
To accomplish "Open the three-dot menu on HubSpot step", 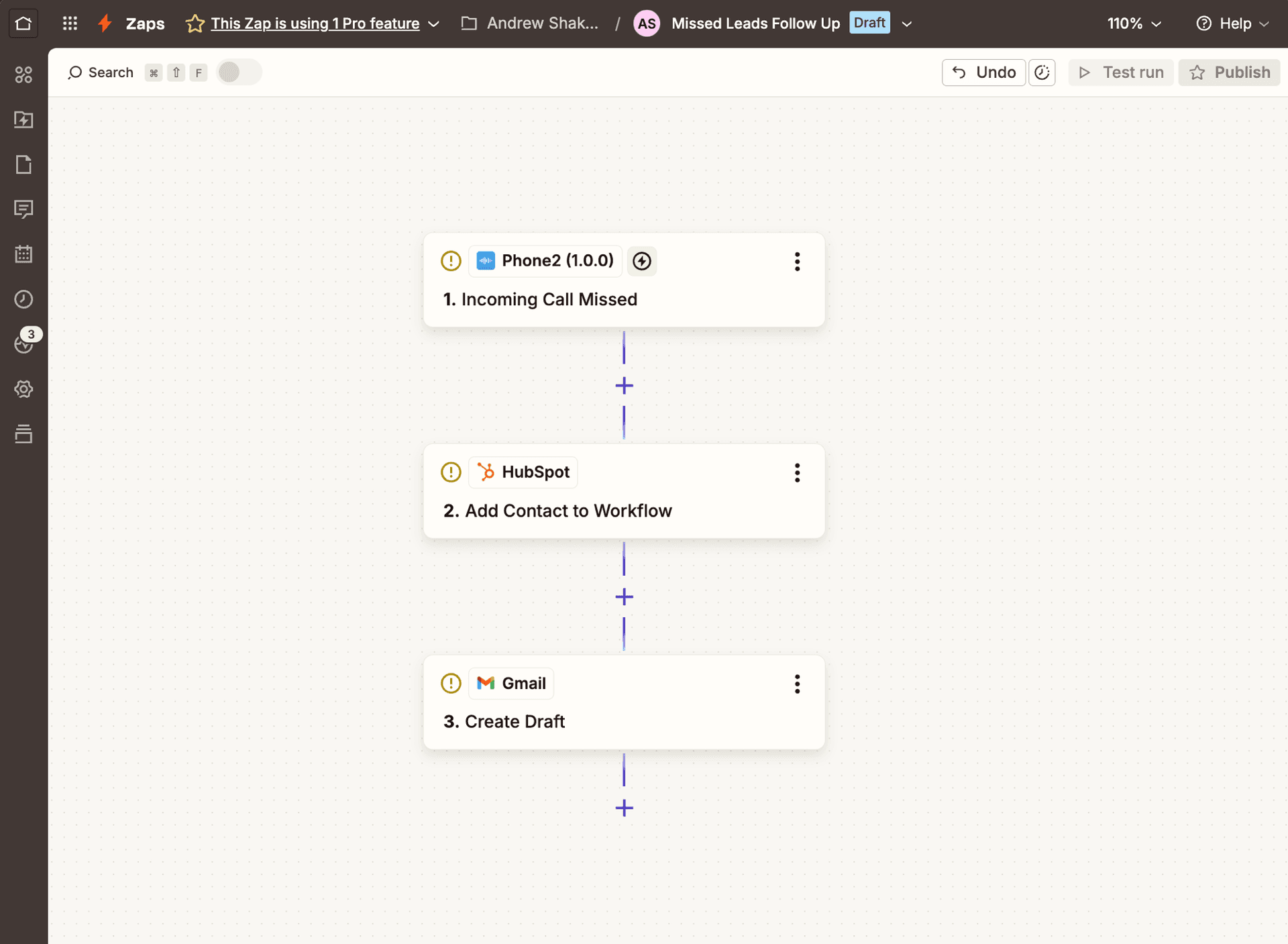I will click(x=797, y=473).
